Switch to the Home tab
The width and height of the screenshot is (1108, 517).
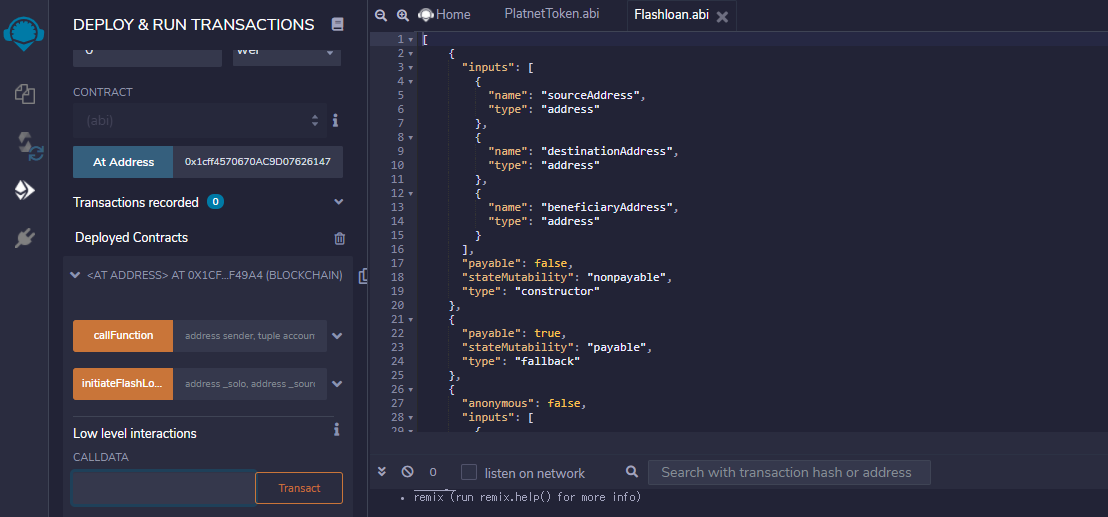(444, 15)
